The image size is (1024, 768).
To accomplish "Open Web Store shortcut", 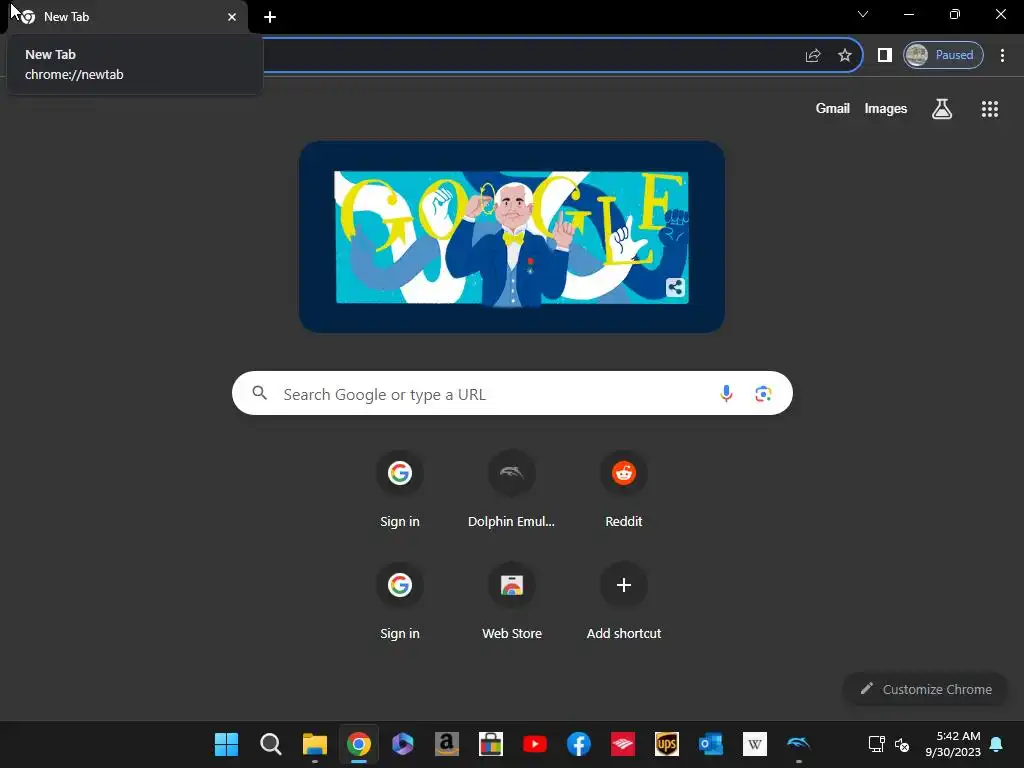I will [x=511, y=601].
